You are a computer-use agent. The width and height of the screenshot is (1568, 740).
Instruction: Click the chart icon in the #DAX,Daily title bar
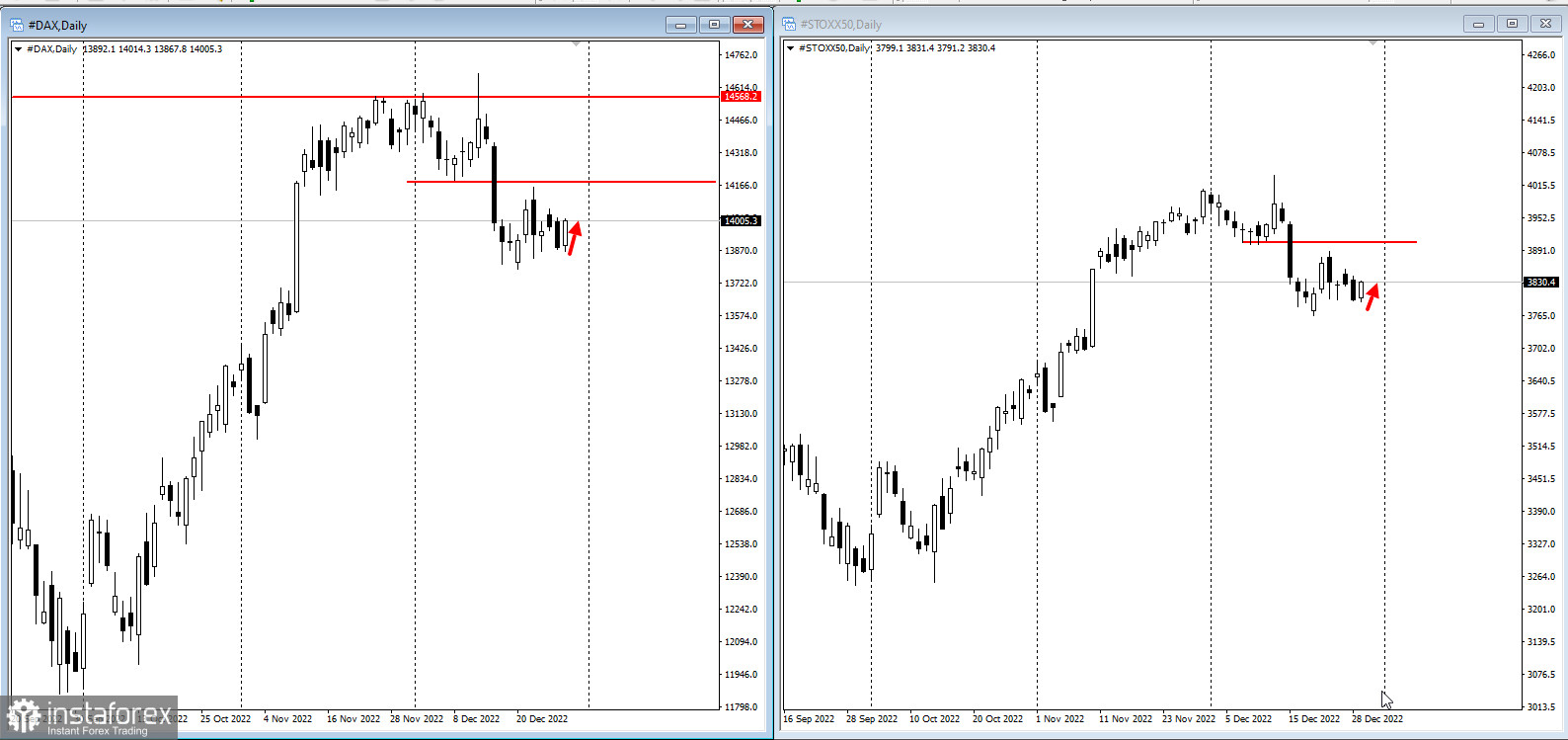[17, 25]
